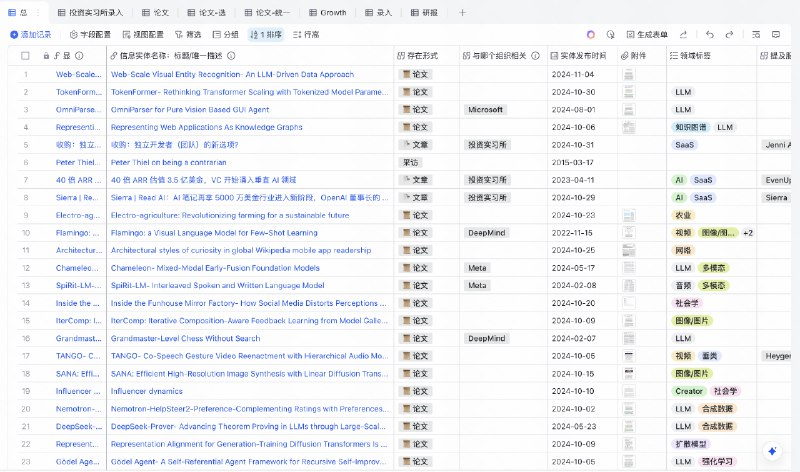This screenshot has width=800, height=472.
Task: Click info icon next to 标题/唯一描述 header
Action: [231, 56]
